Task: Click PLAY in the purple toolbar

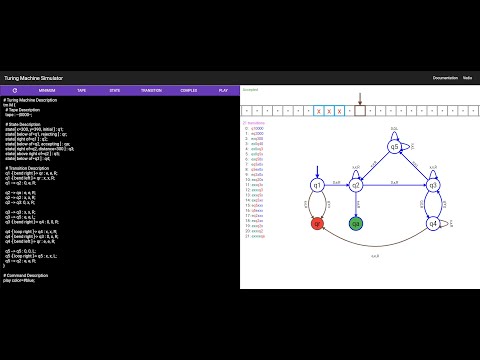Action: click(x=223, y=90)
